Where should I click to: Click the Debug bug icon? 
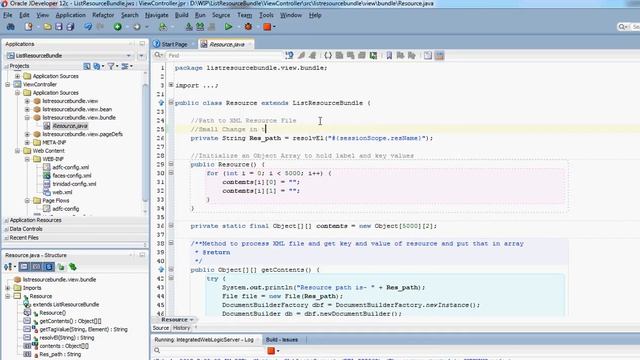click(248, 27)
